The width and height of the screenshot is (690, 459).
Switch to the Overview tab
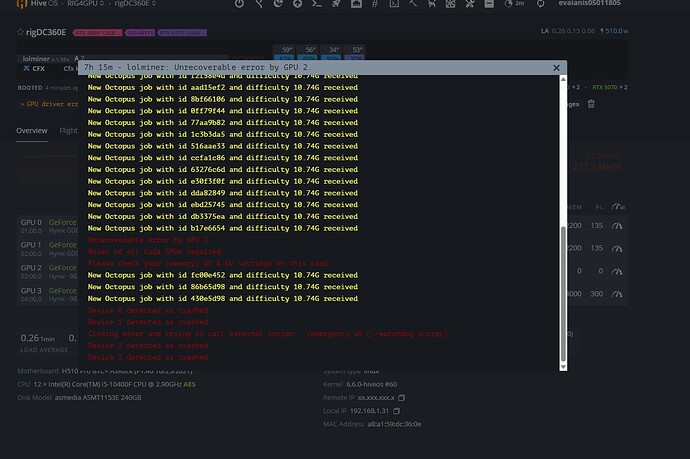31,131
